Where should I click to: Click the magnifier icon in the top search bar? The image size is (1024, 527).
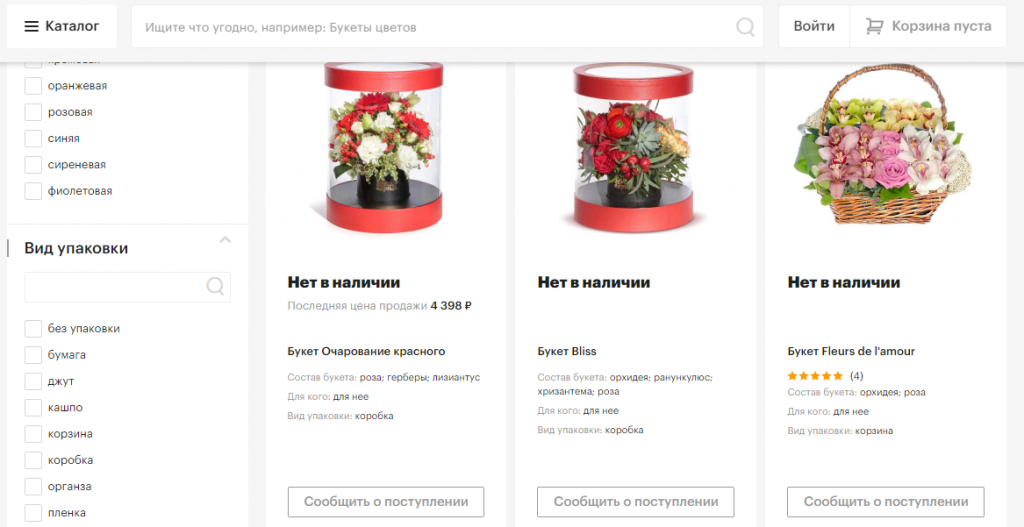coord(745,27)
